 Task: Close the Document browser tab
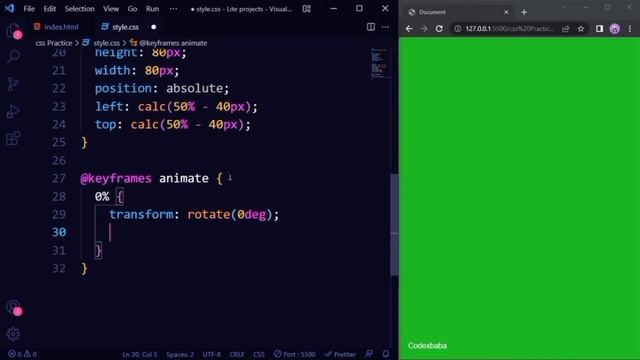[506, 12]
